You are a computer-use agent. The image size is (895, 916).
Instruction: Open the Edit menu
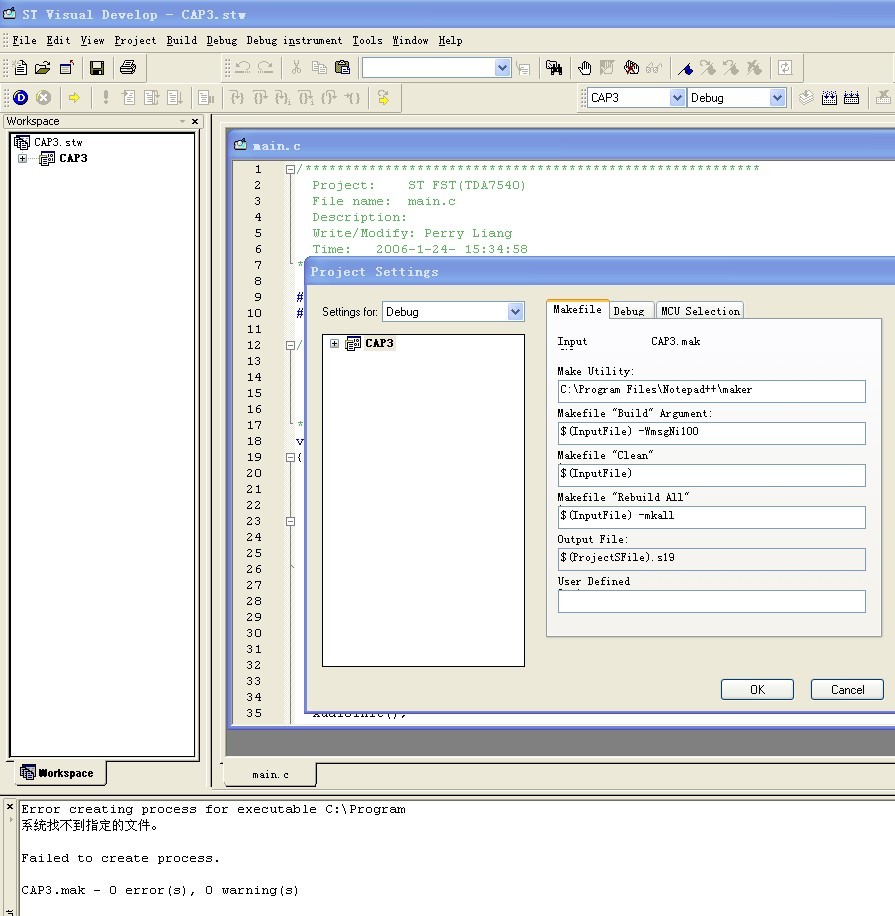coord(58,40)
